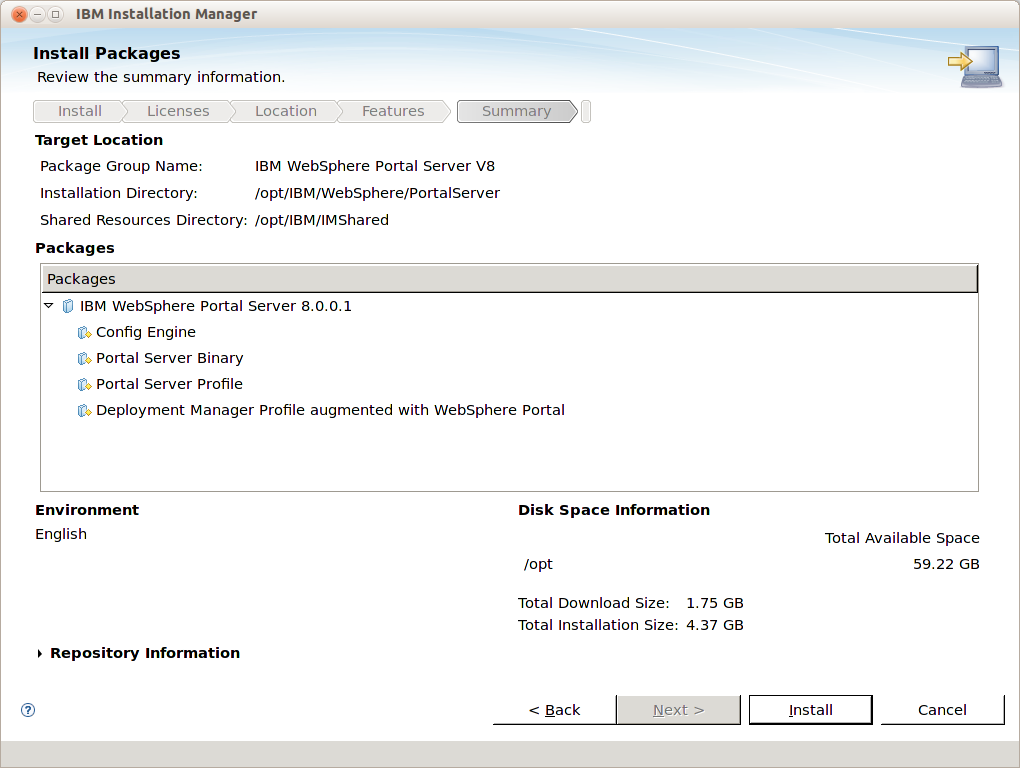The height and width of the screenshot is (768, 1020).
Task: Click the 1.75 GB download size value
Action: tap(715, 603)
